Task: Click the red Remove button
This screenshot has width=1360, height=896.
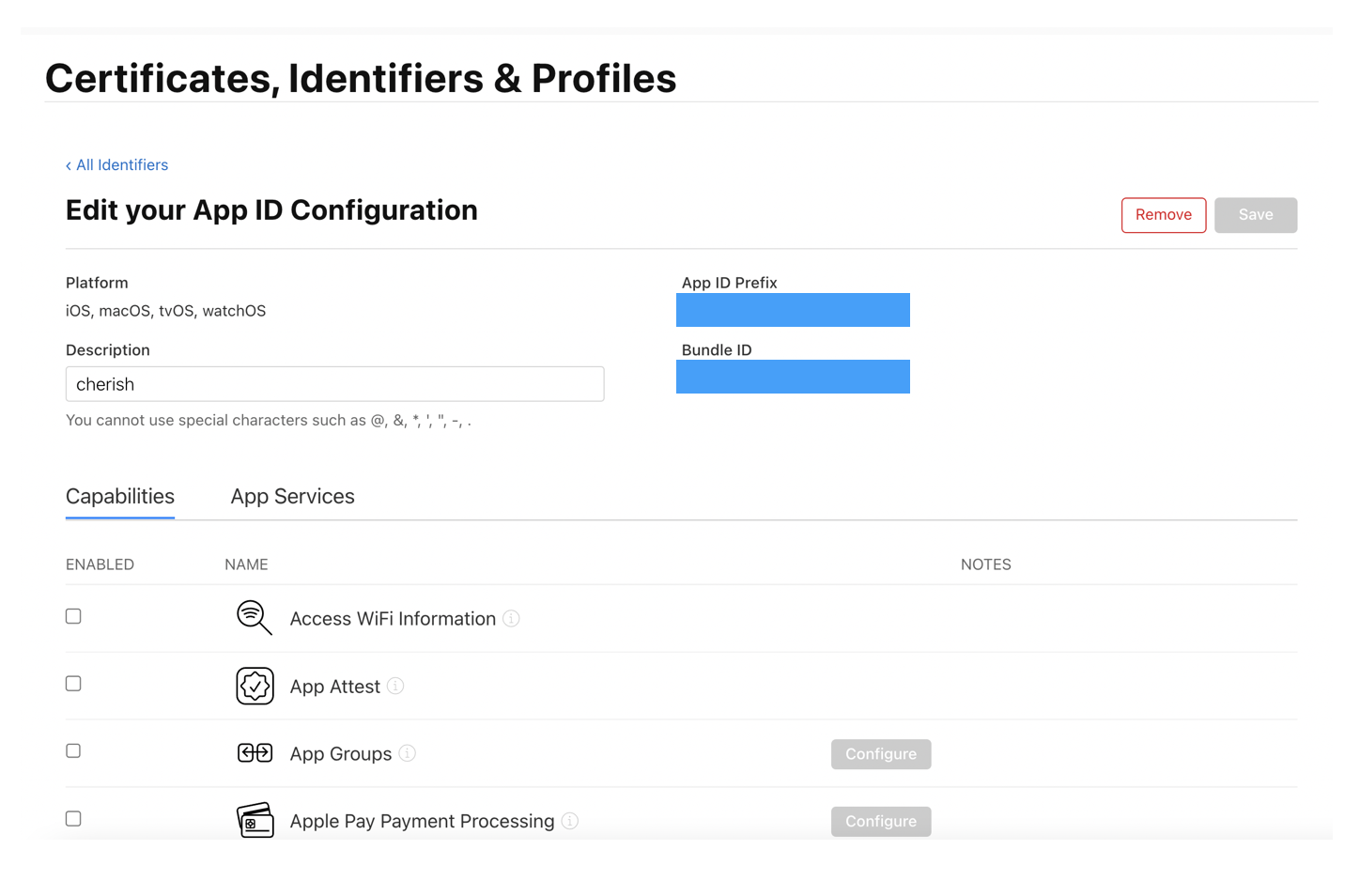Action: point(1163,215)
